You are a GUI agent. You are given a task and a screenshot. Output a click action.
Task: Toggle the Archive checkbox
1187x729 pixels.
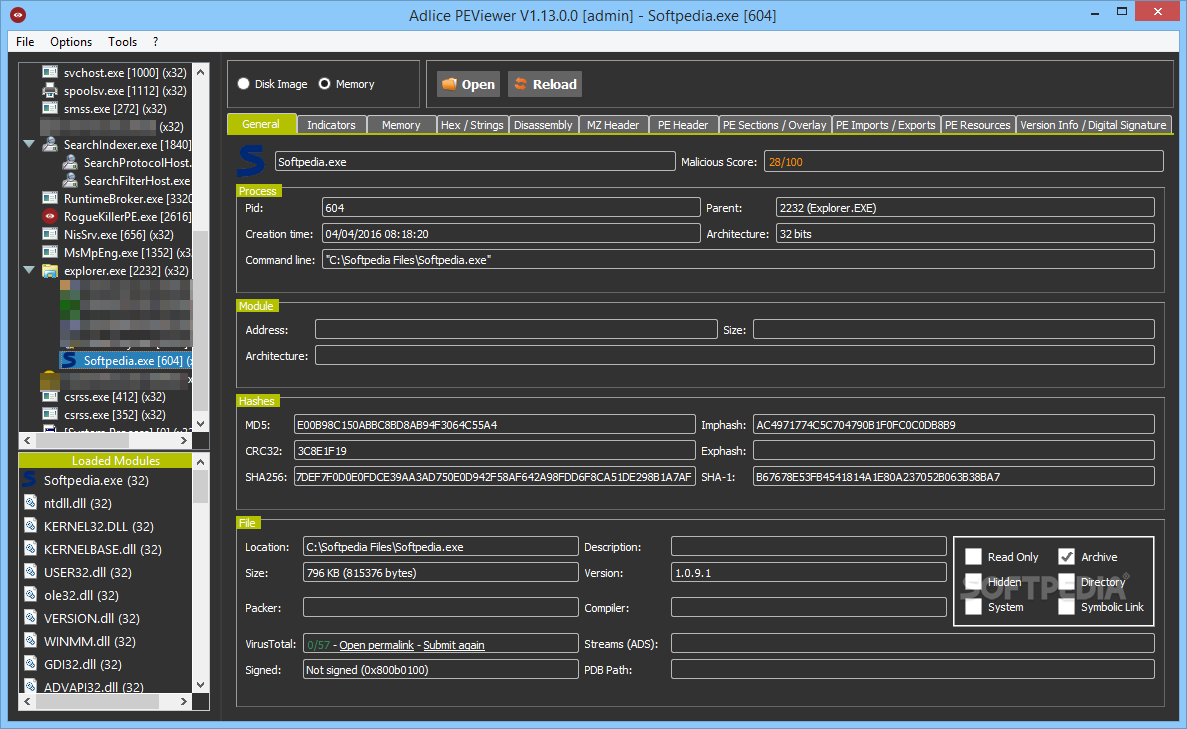tap(1067, 557)
